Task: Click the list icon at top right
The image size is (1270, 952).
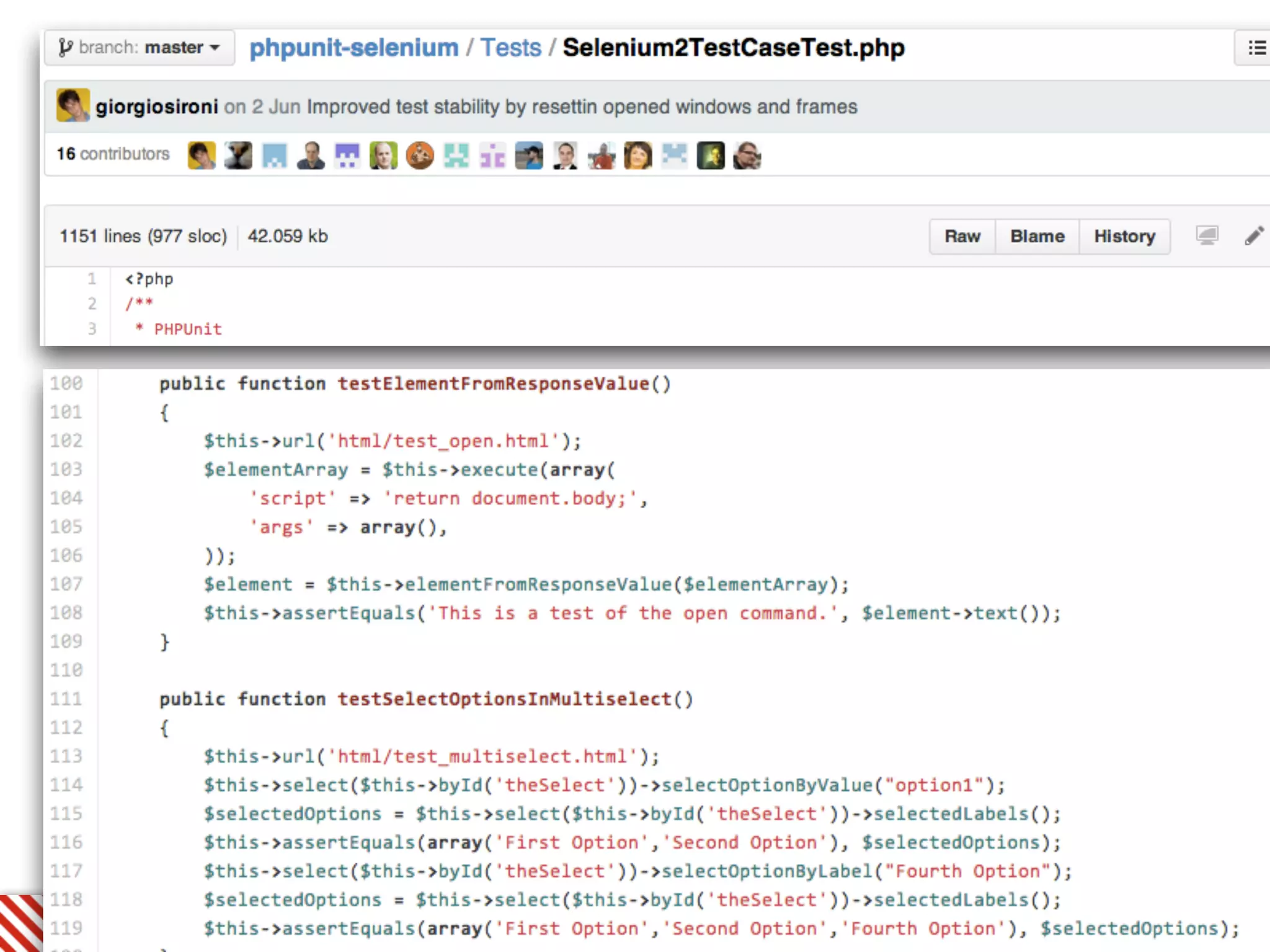Action: (x=1256, y=48)
